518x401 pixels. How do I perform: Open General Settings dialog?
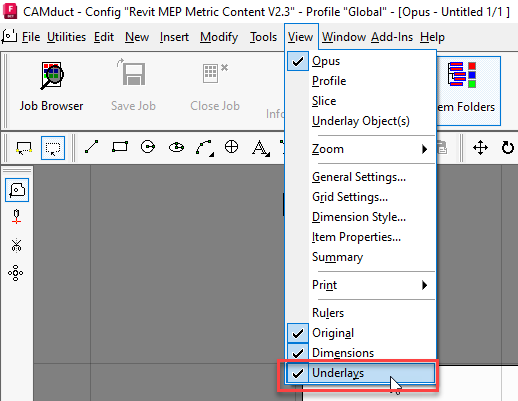click(x=361, y=177)
